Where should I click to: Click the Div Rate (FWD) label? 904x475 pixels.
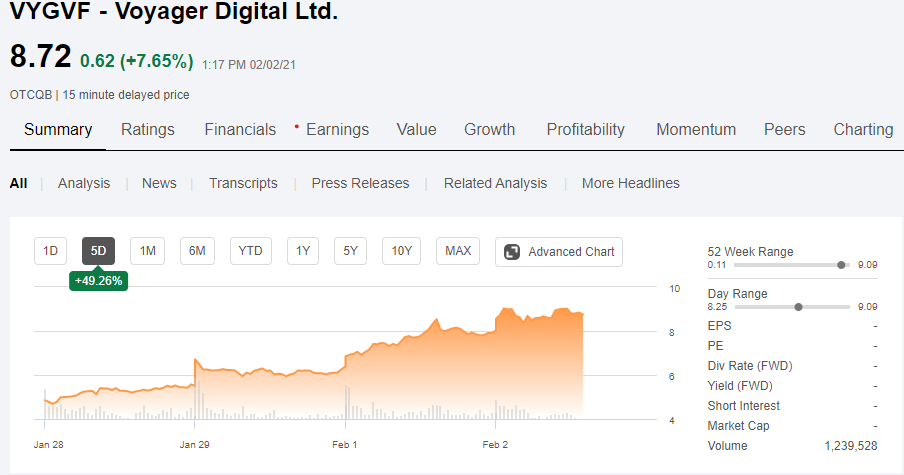[750, 366]
